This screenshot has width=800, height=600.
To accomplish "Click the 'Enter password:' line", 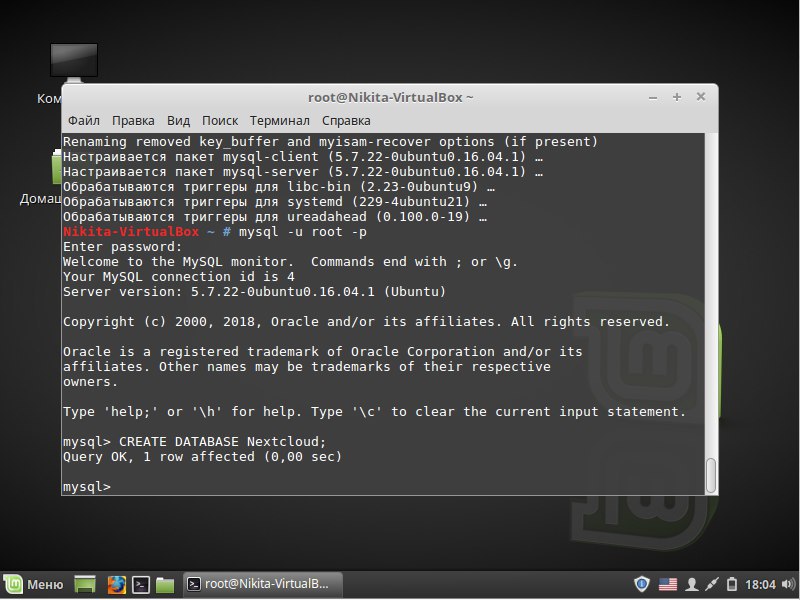I will tap(122, 247).
